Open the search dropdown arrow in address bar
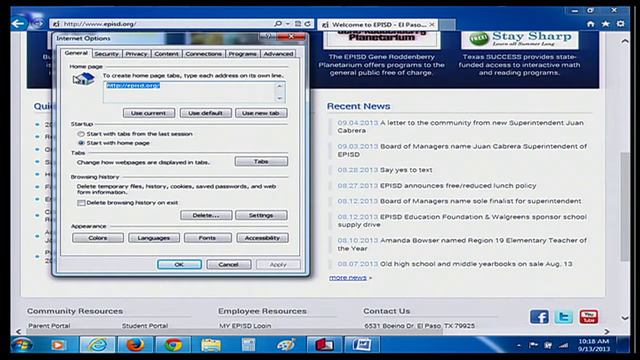 click(x=288, y=24)
